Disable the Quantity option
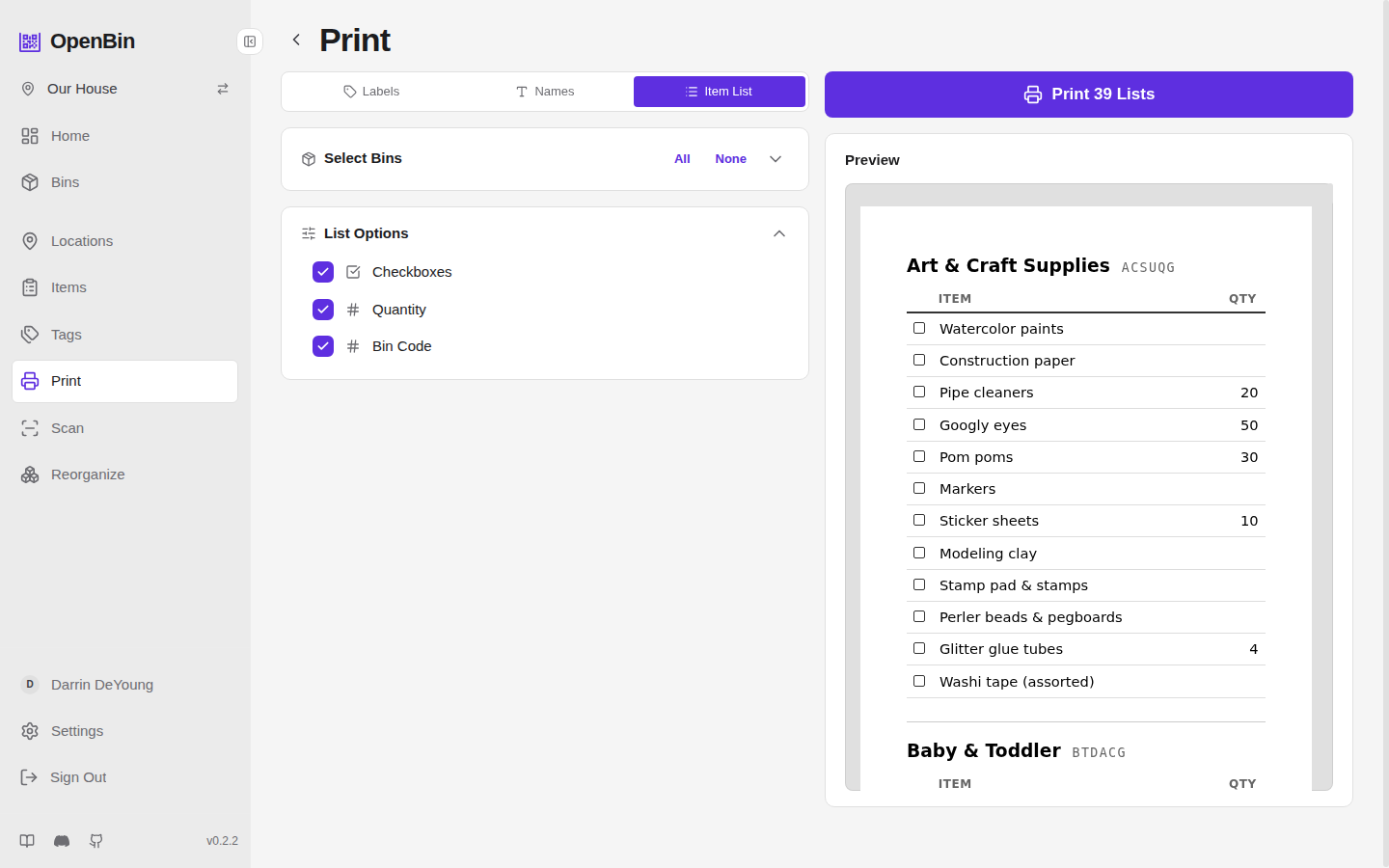 (x=323, y=309)
